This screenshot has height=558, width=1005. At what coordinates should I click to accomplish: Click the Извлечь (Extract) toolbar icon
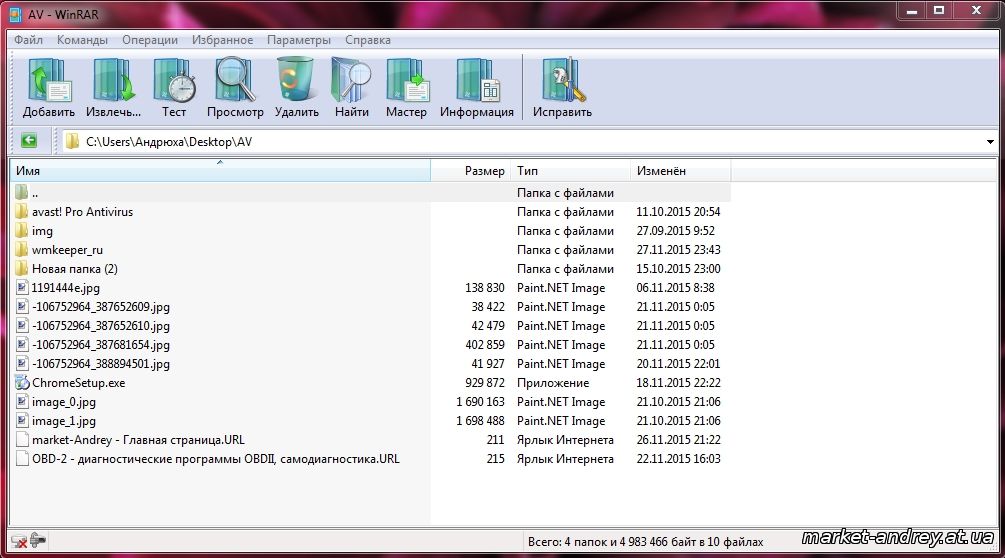click(x=113, y=87)
